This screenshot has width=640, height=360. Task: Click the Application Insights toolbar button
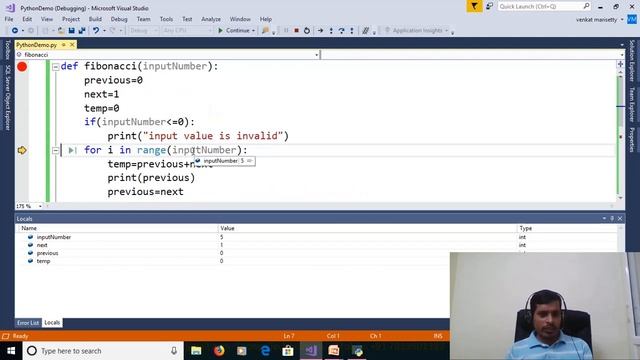click(x=417, y=31)
